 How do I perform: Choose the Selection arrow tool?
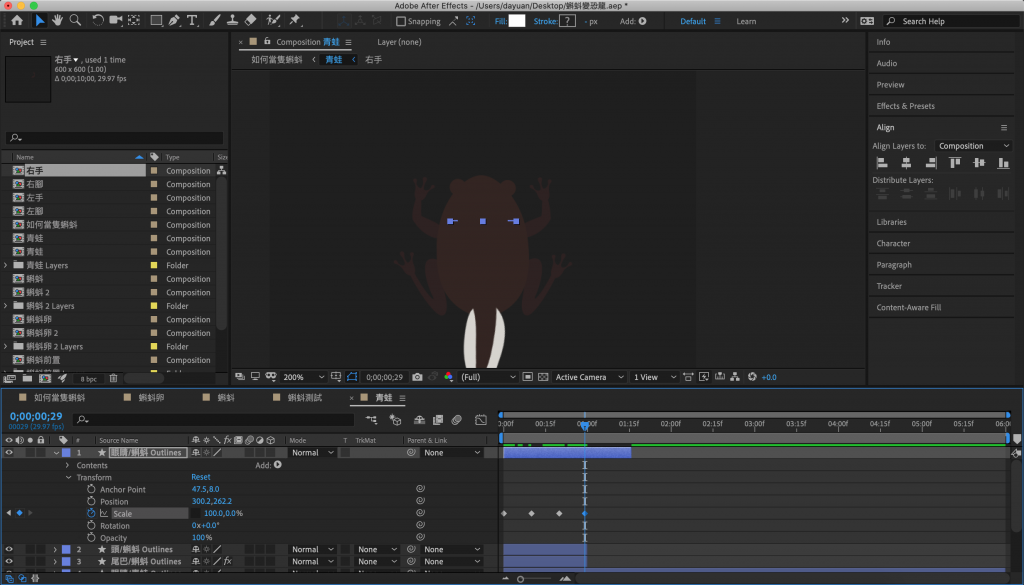(40, 21)
